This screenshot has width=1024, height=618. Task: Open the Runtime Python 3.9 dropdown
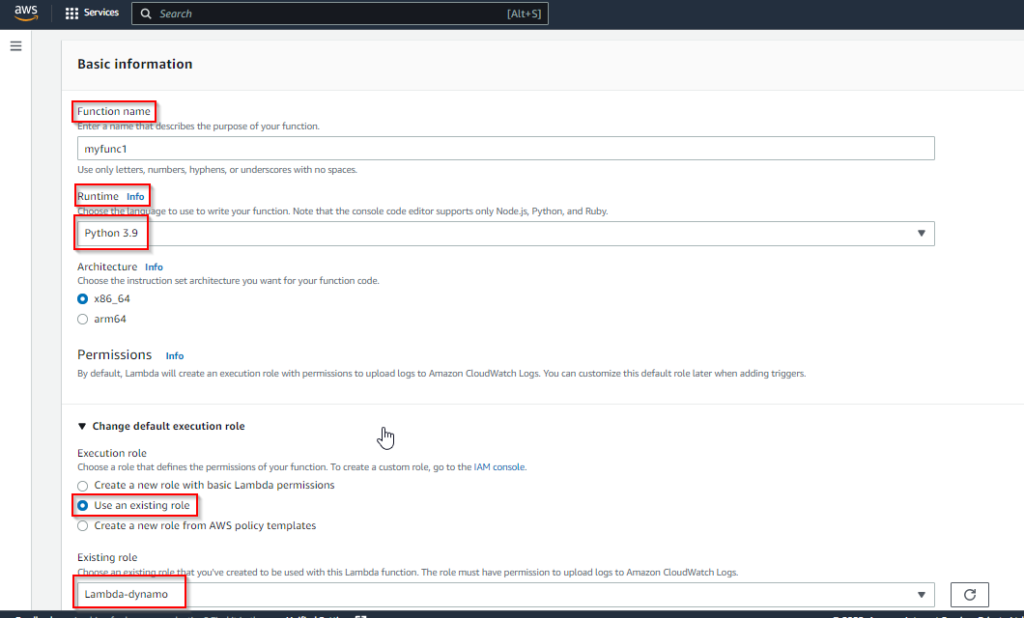[505, 233]
